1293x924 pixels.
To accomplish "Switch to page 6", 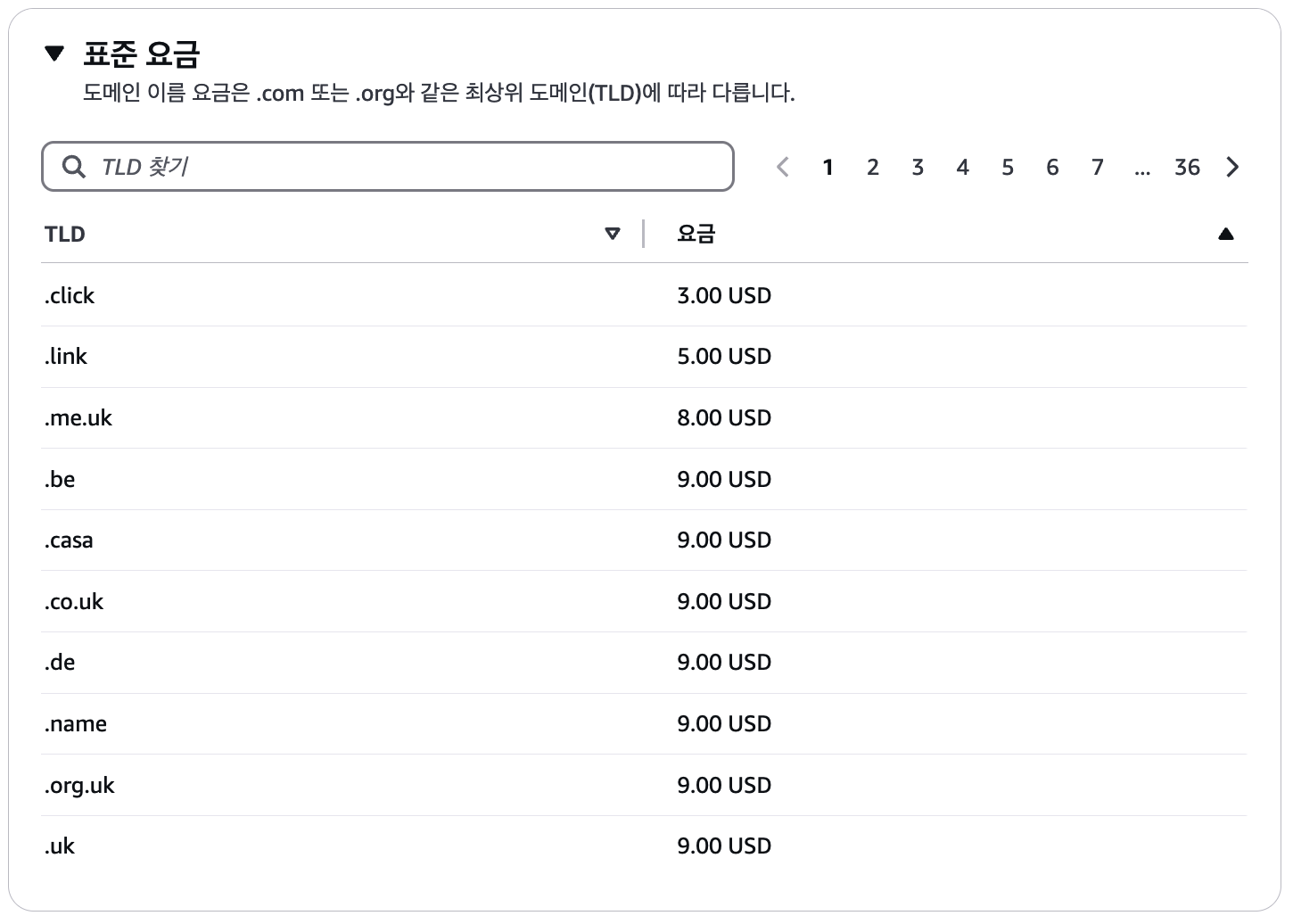I will [1052, 167].
